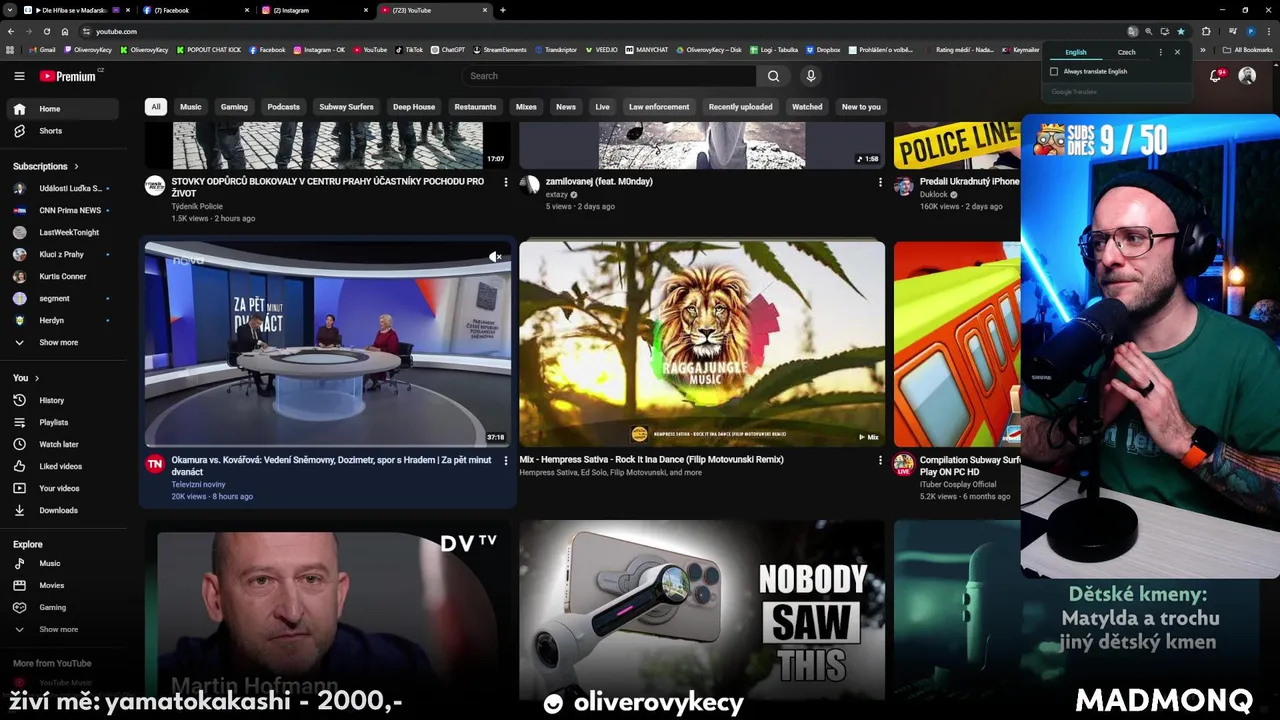Select Czech in translate popup
The width and height of the screenshot is (1280, 720).
[x=1126, y=52]
